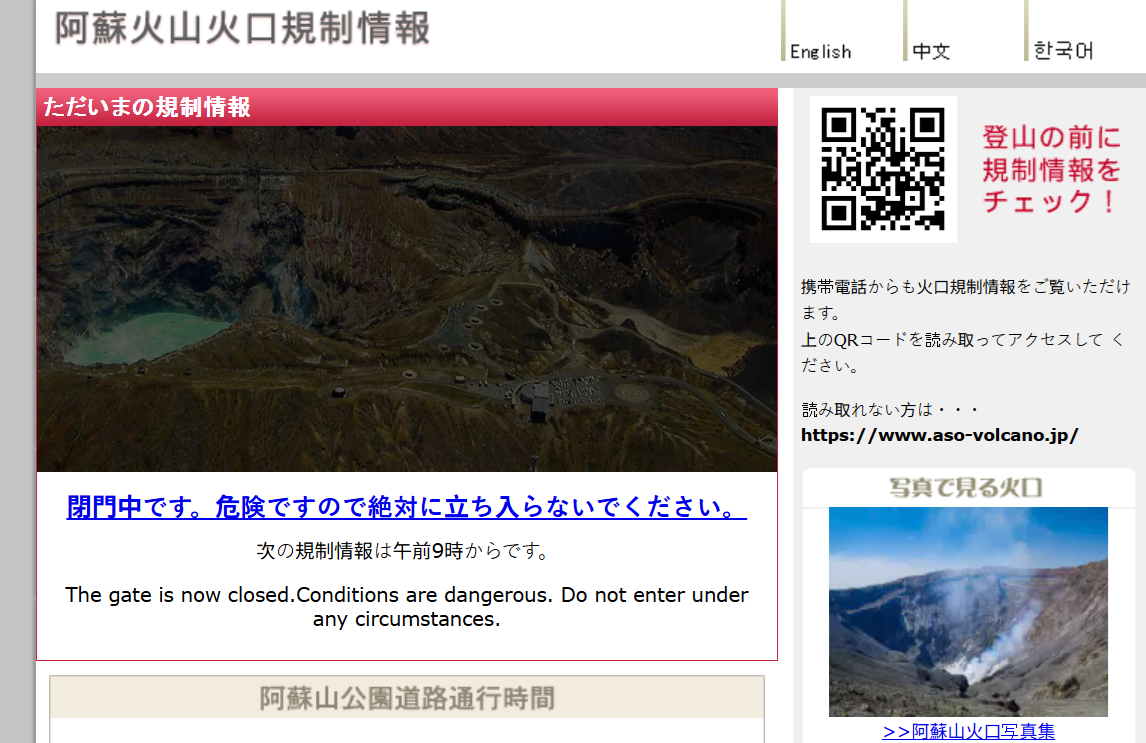Click the red 登山の前に規制情報をチェック text
This screenshot has height=743, width=1146.
[x=1051, y=169]
